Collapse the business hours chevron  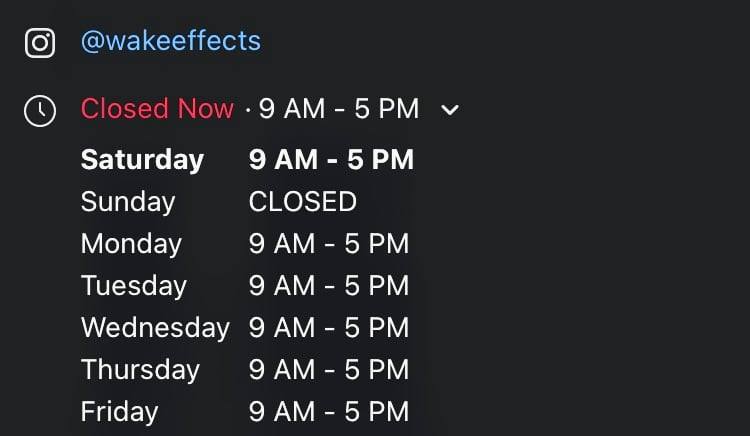pyautogui.click(x=450, y=110)
